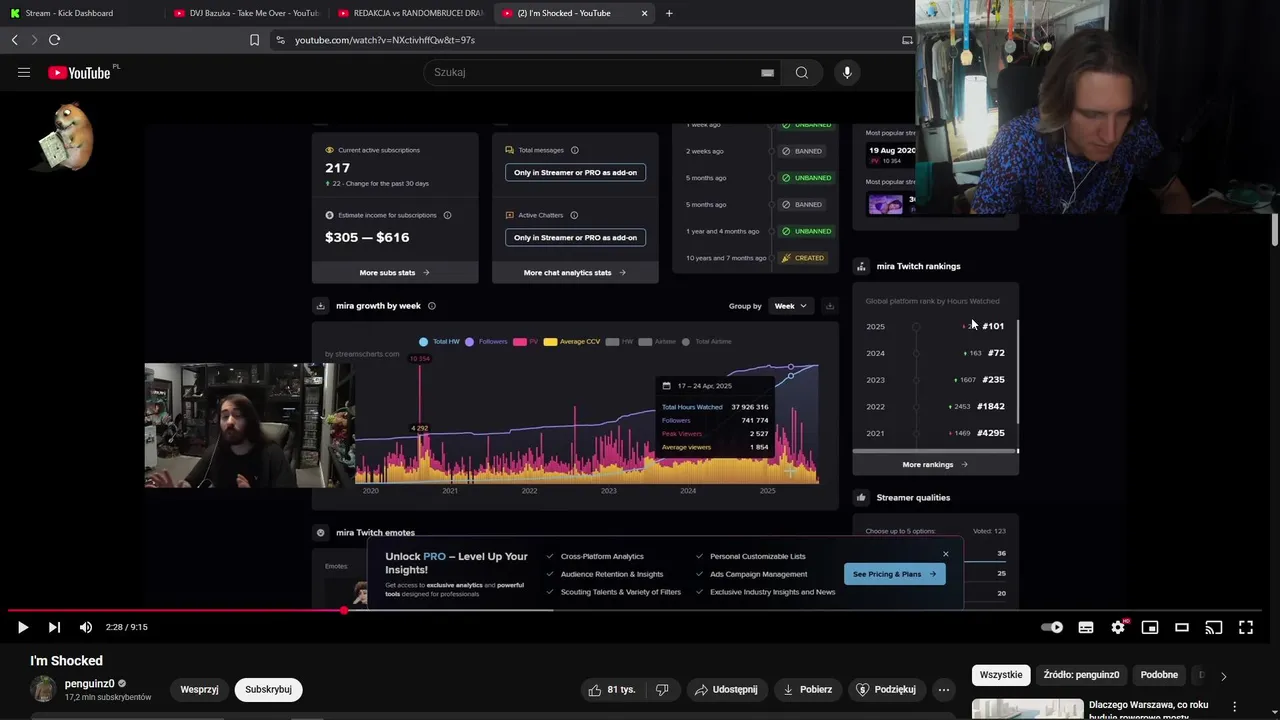The height and width of the screenshot is (720, 1280).
Task: Go forward in the browser
Action: (x=34, y=40)
